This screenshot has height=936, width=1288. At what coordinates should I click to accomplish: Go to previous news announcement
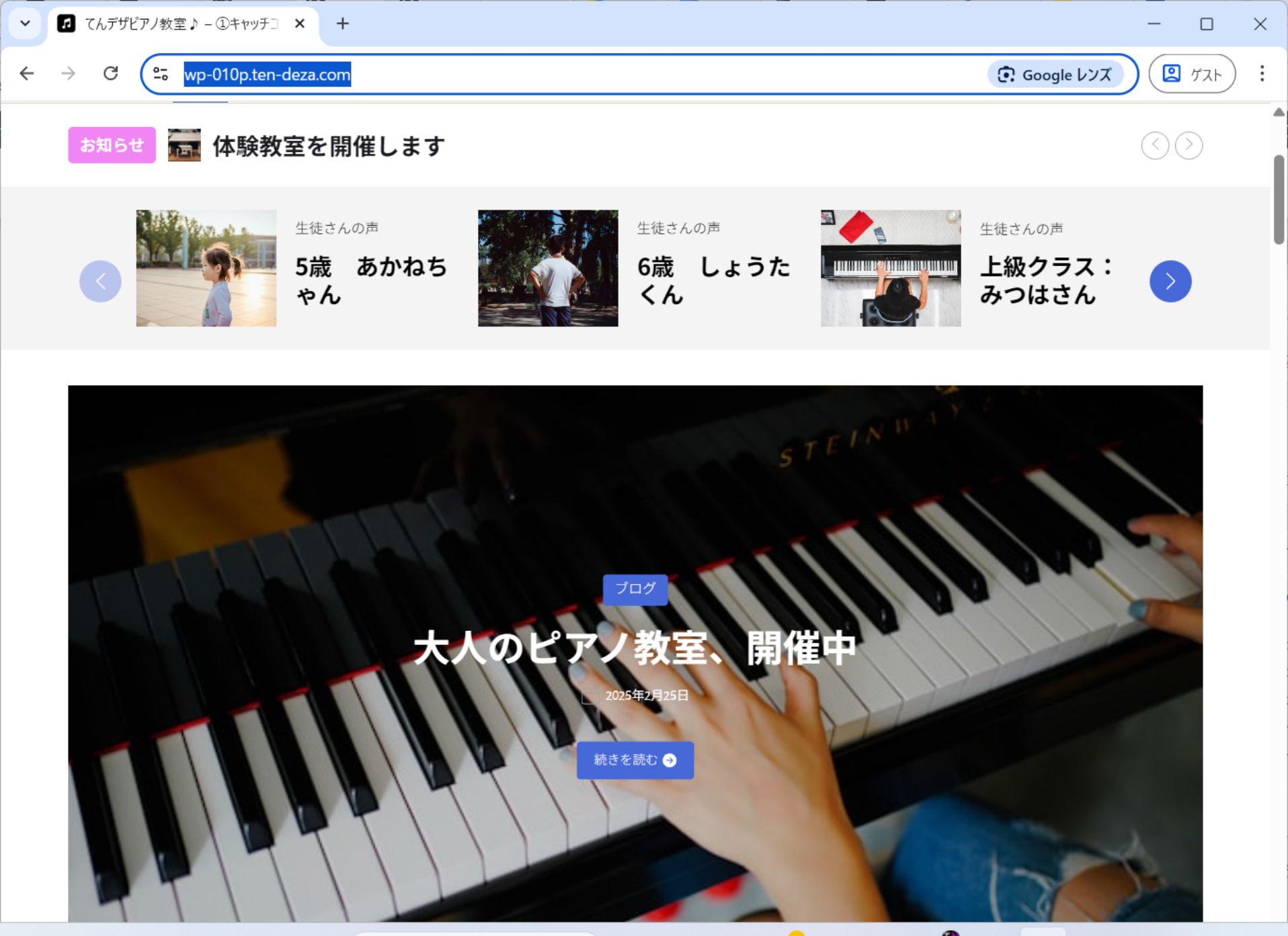click(1155, 145)
